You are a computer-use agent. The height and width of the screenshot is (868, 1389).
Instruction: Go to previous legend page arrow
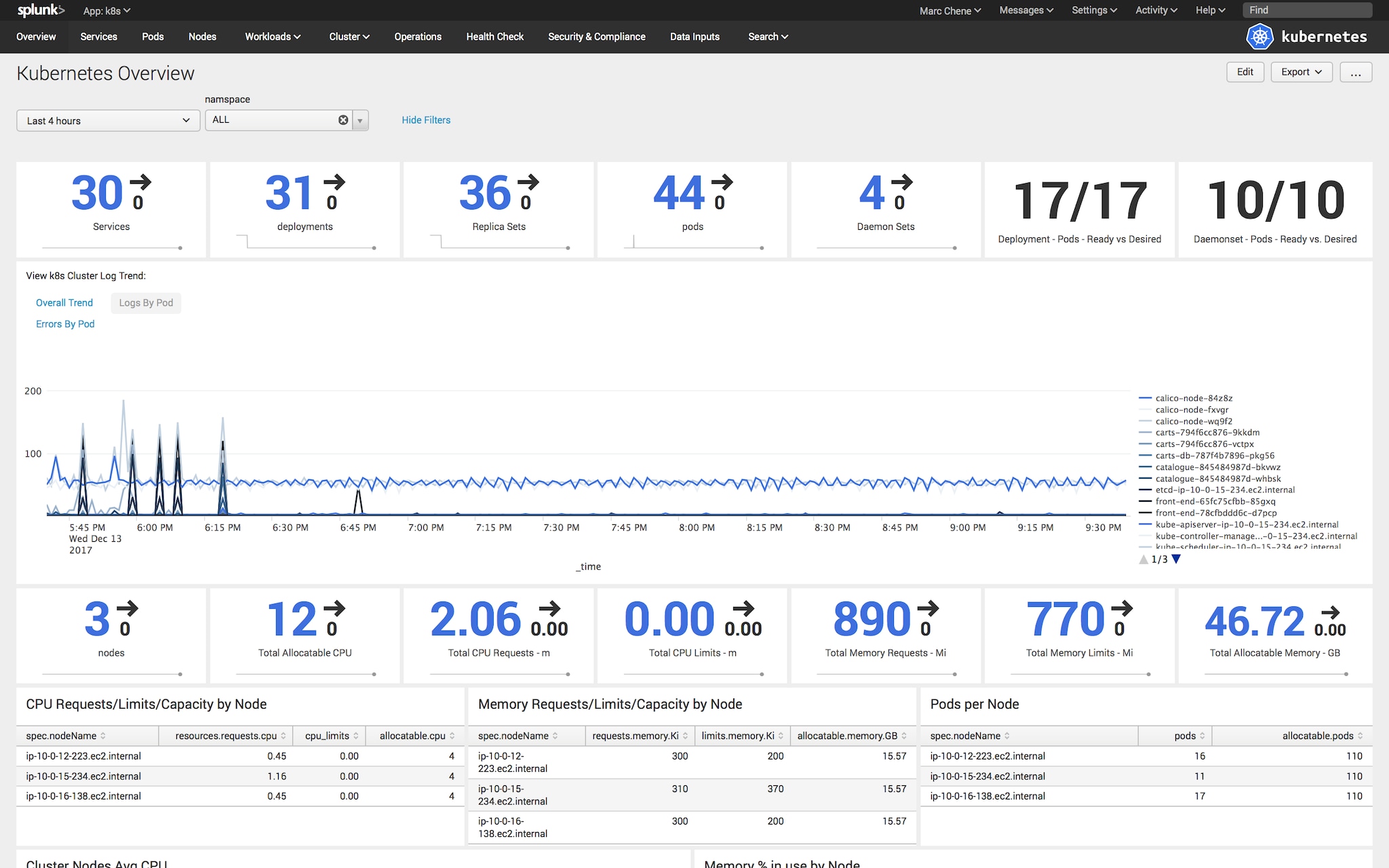tap(1143, 559)
